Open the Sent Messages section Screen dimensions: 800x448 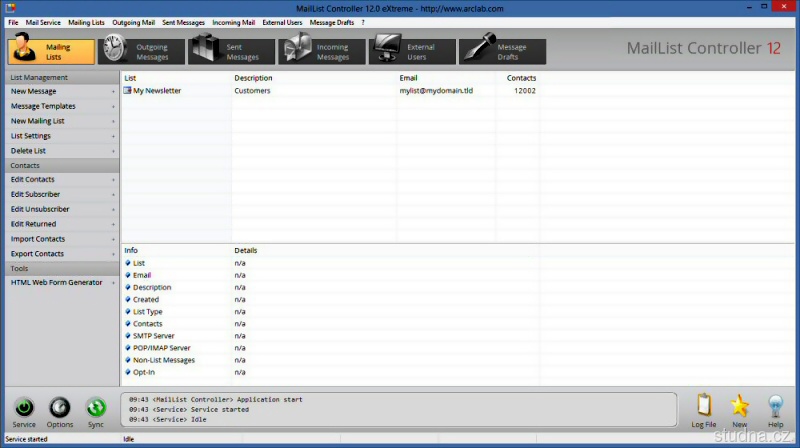pyautogui.click(x=232, y=52)
